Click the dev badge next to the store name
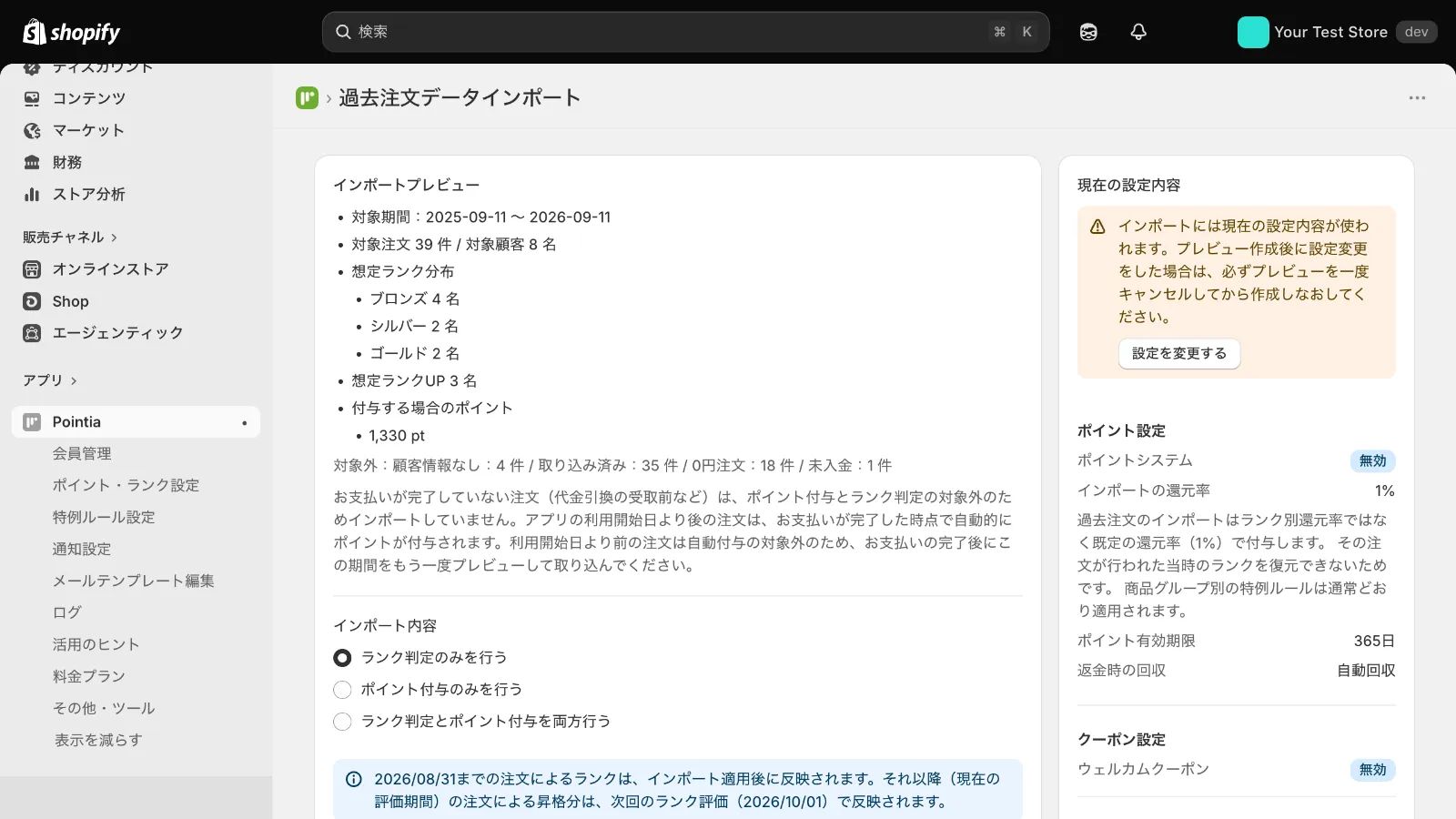This screenshot has width=1456, height=819. click(1416, 32)
